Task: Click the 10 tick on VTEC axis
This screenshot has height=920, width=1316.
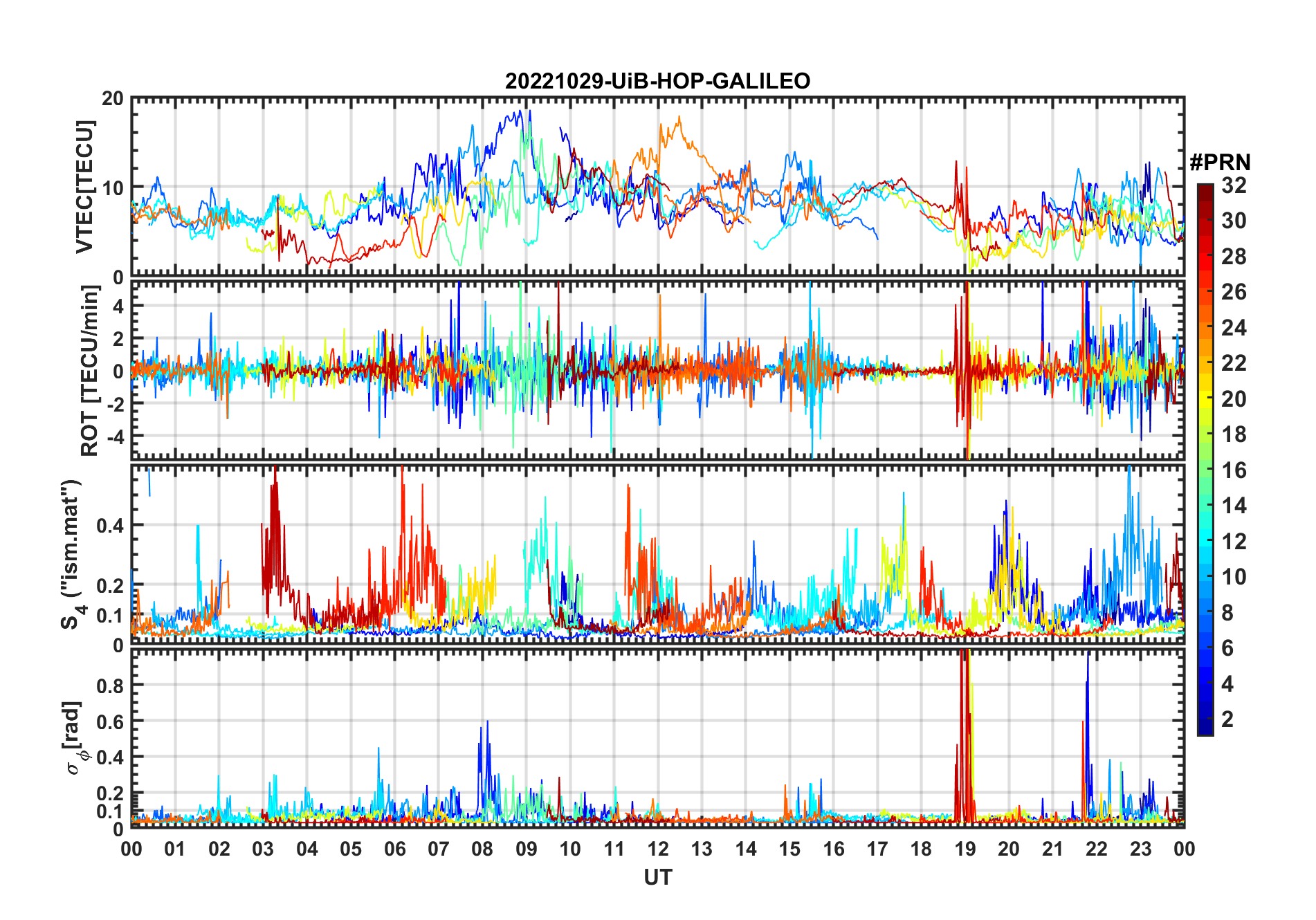Action: (x=113, y=187)
